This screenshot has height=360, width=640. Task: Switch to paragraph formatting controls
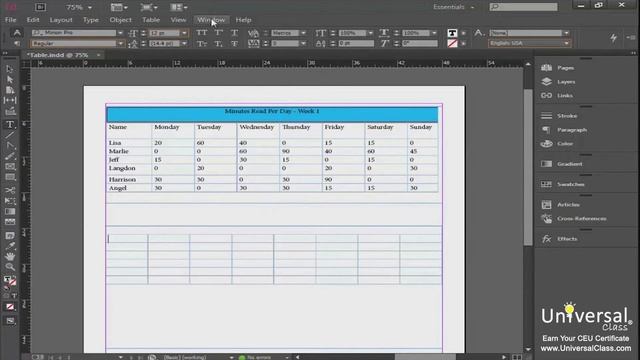click(x=17, y=43)
